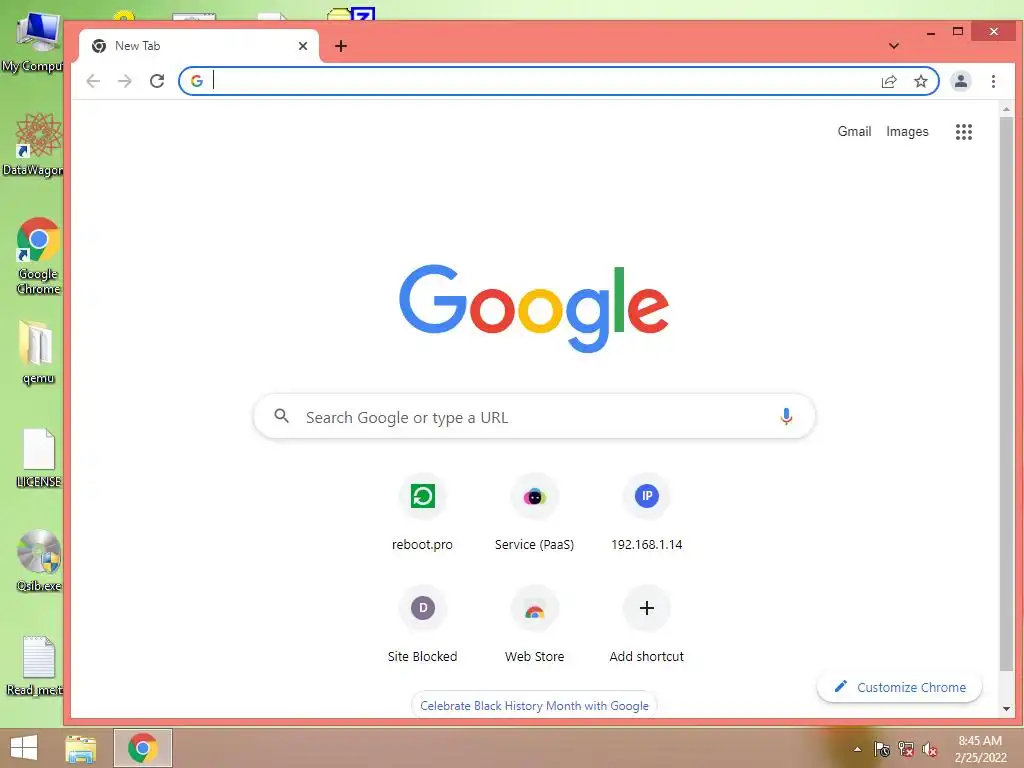Click the muted volume tray icon

930,749
